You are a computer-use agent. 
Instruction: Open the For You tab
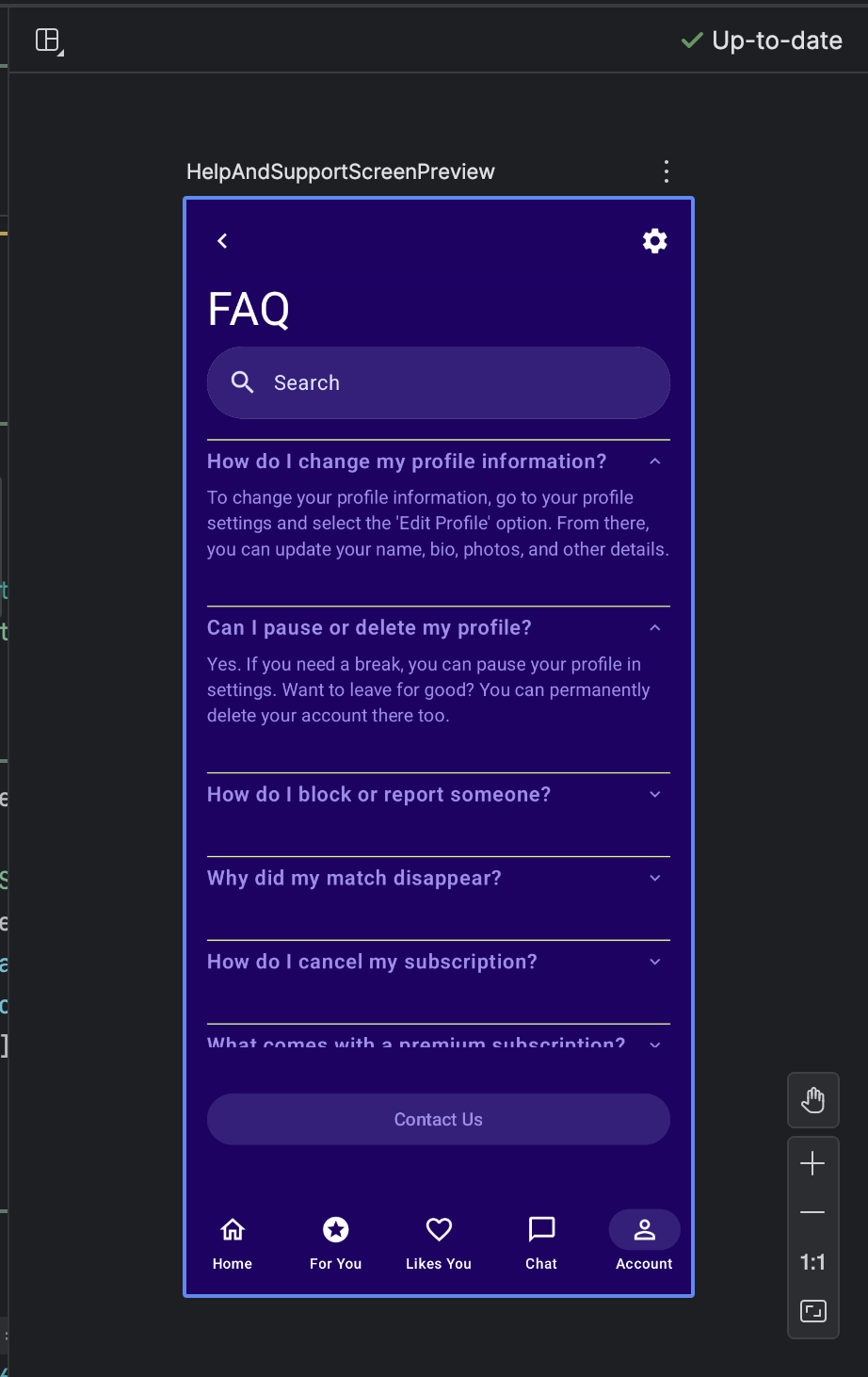(x=336, y=1242)
